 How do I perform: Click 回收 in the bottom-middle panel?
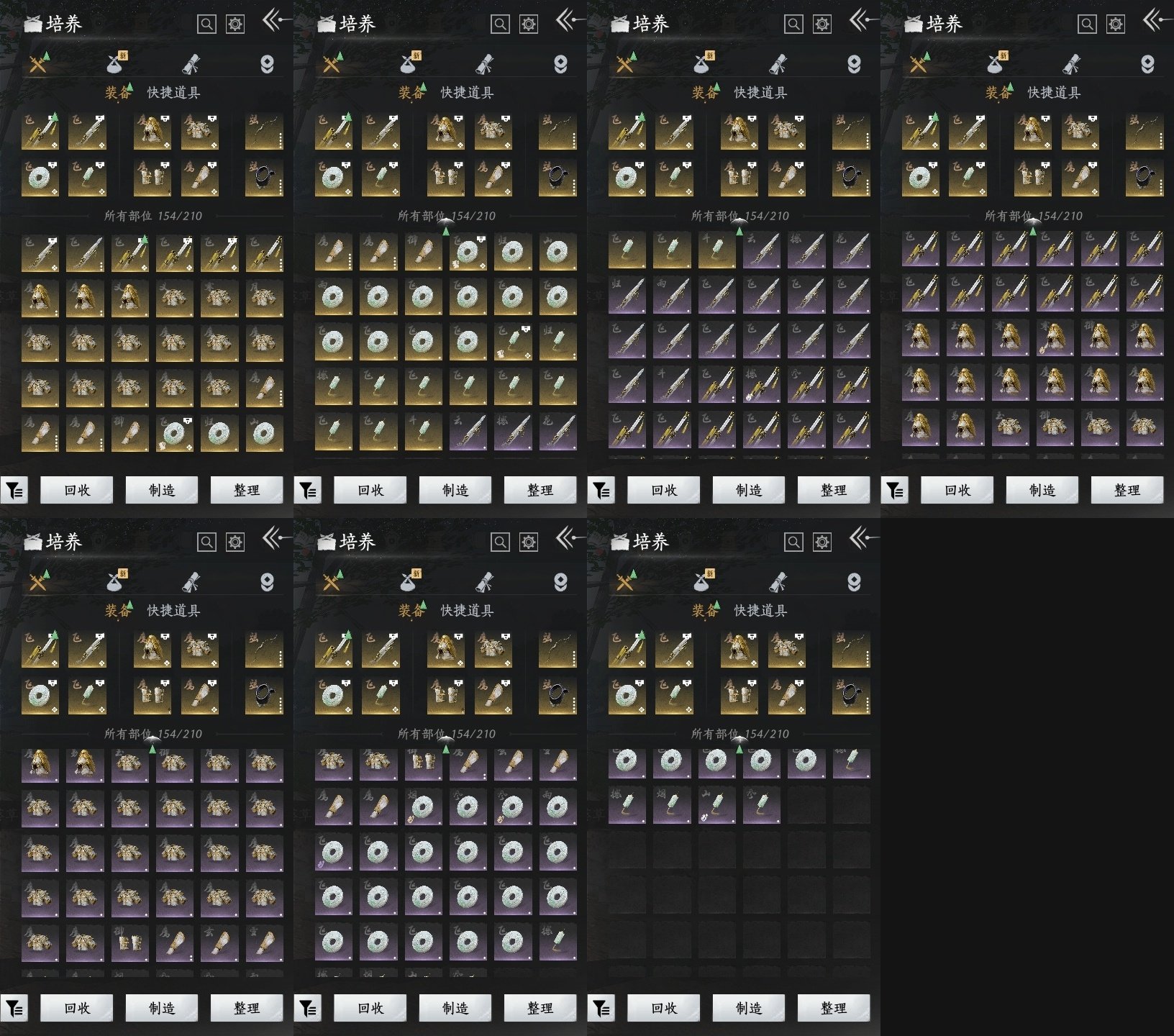click(370, 1008)
